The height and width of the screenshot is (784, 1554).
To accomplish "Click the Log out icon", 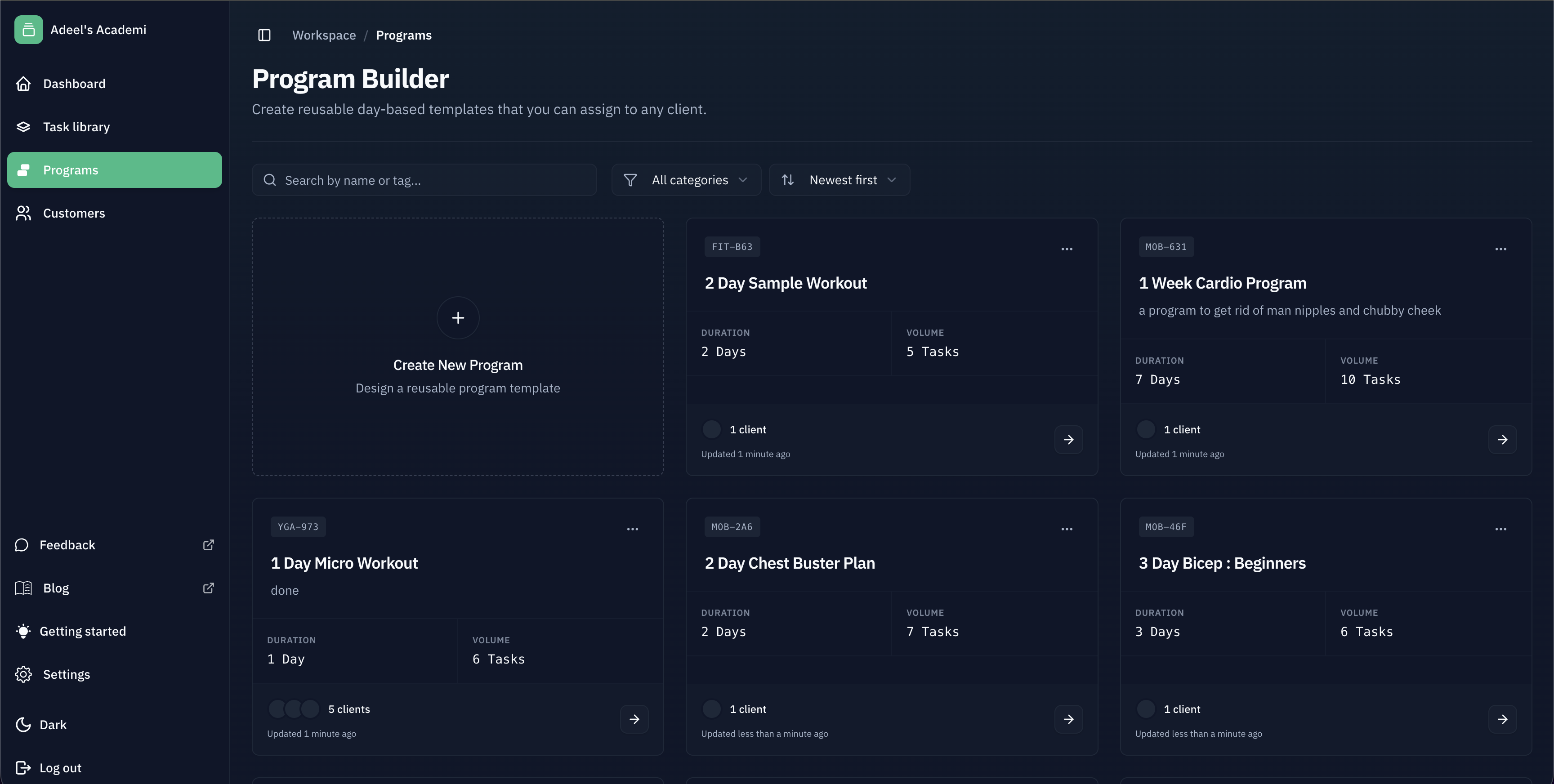I will [x=23, y=767].
